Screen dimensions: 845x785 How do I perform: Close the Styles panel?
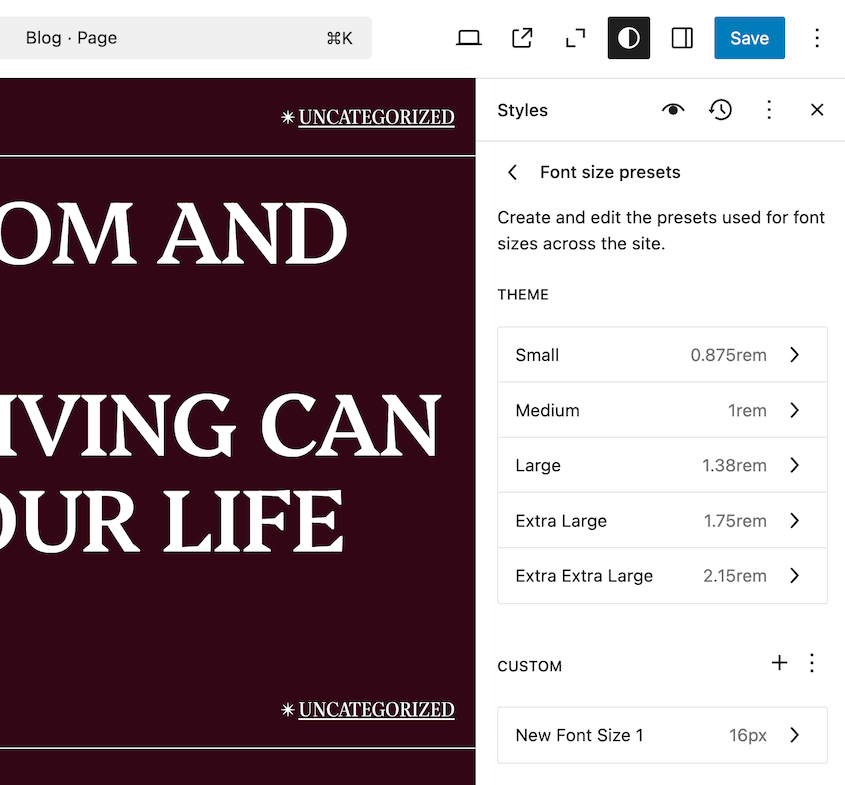pos(817,110)
